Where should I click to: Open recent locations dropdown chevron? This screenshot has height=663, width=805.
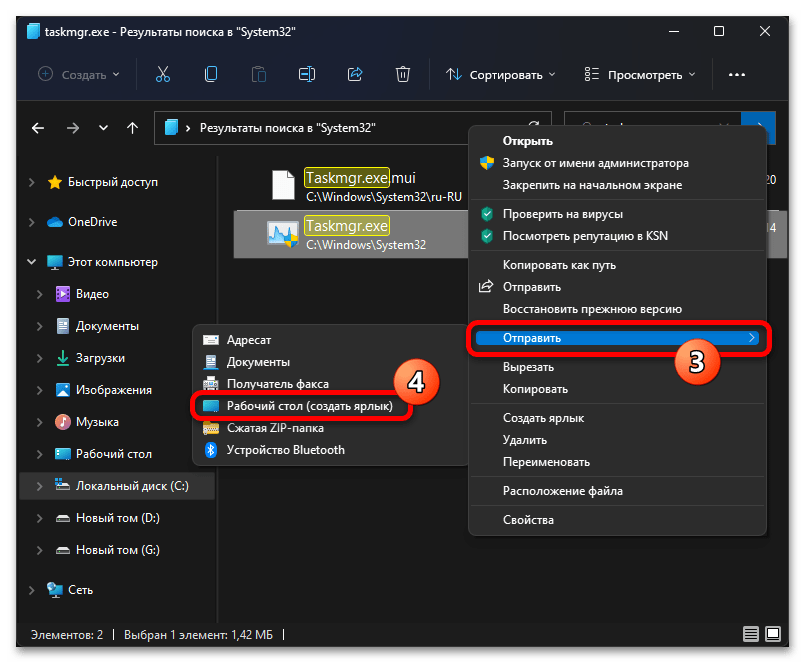pos(103,128)
